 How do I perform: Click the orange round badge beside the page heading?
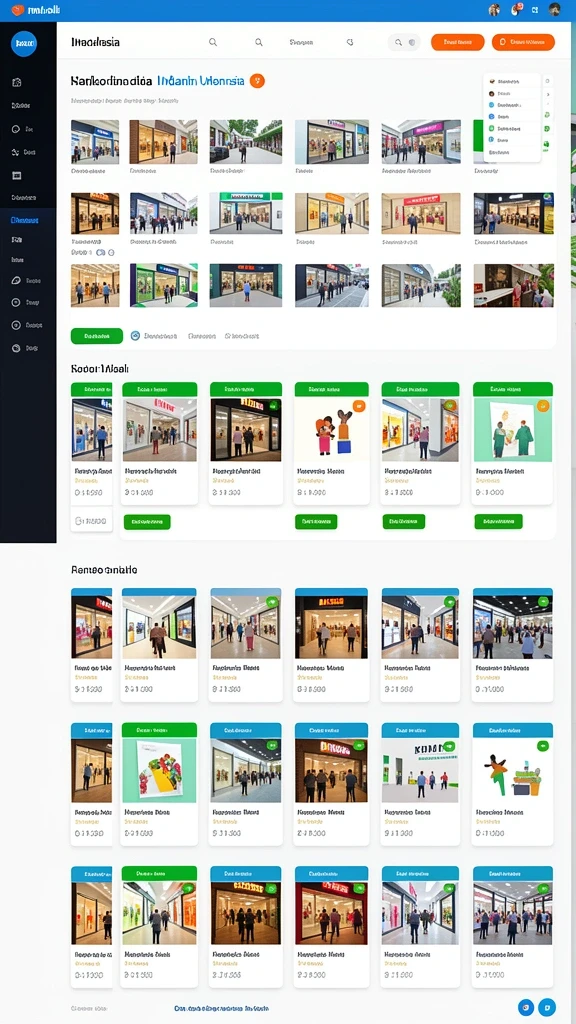pos(257,81)
